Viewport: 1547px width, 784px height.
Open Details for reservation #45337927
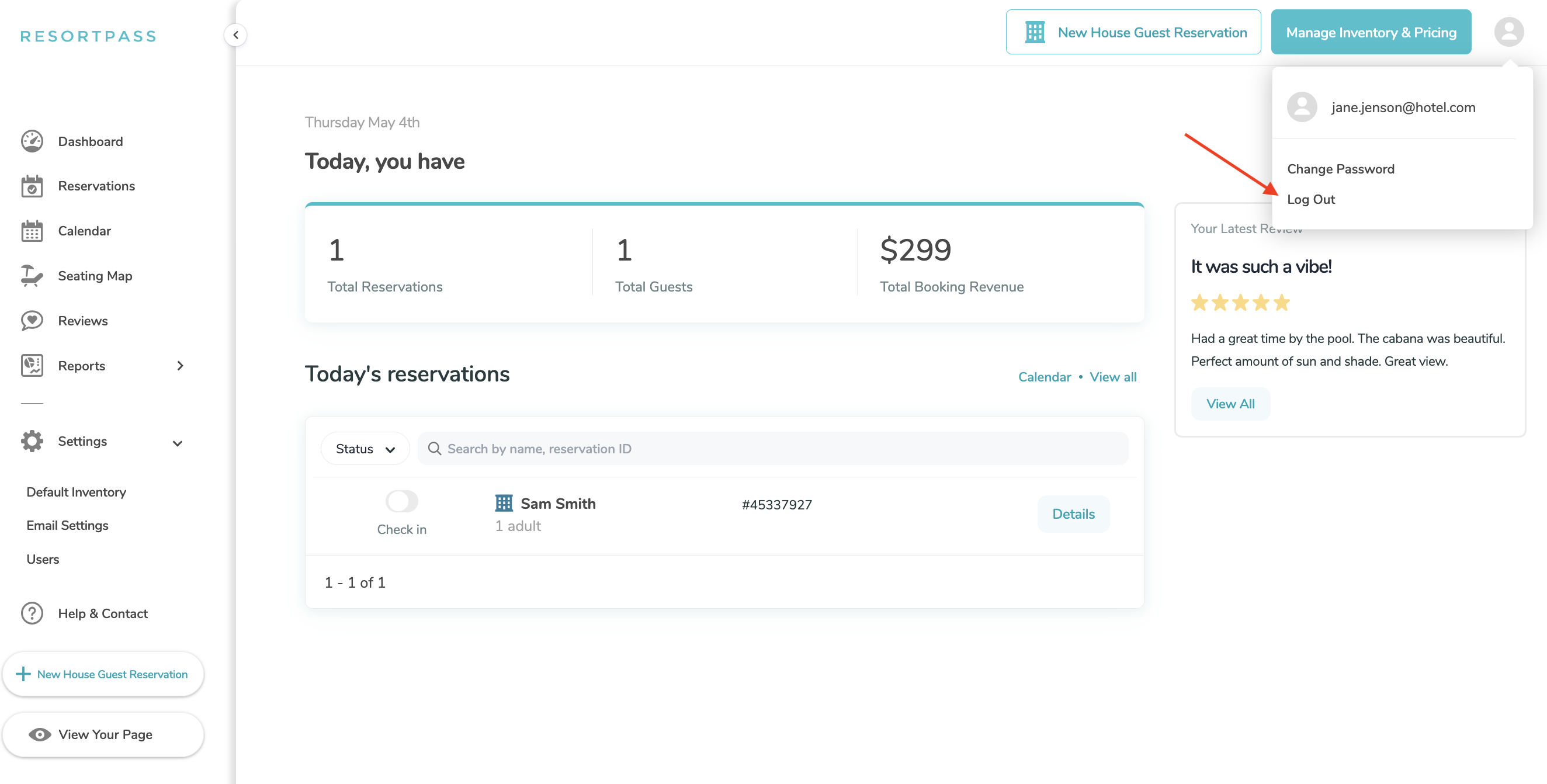(x=1073, y=514)
